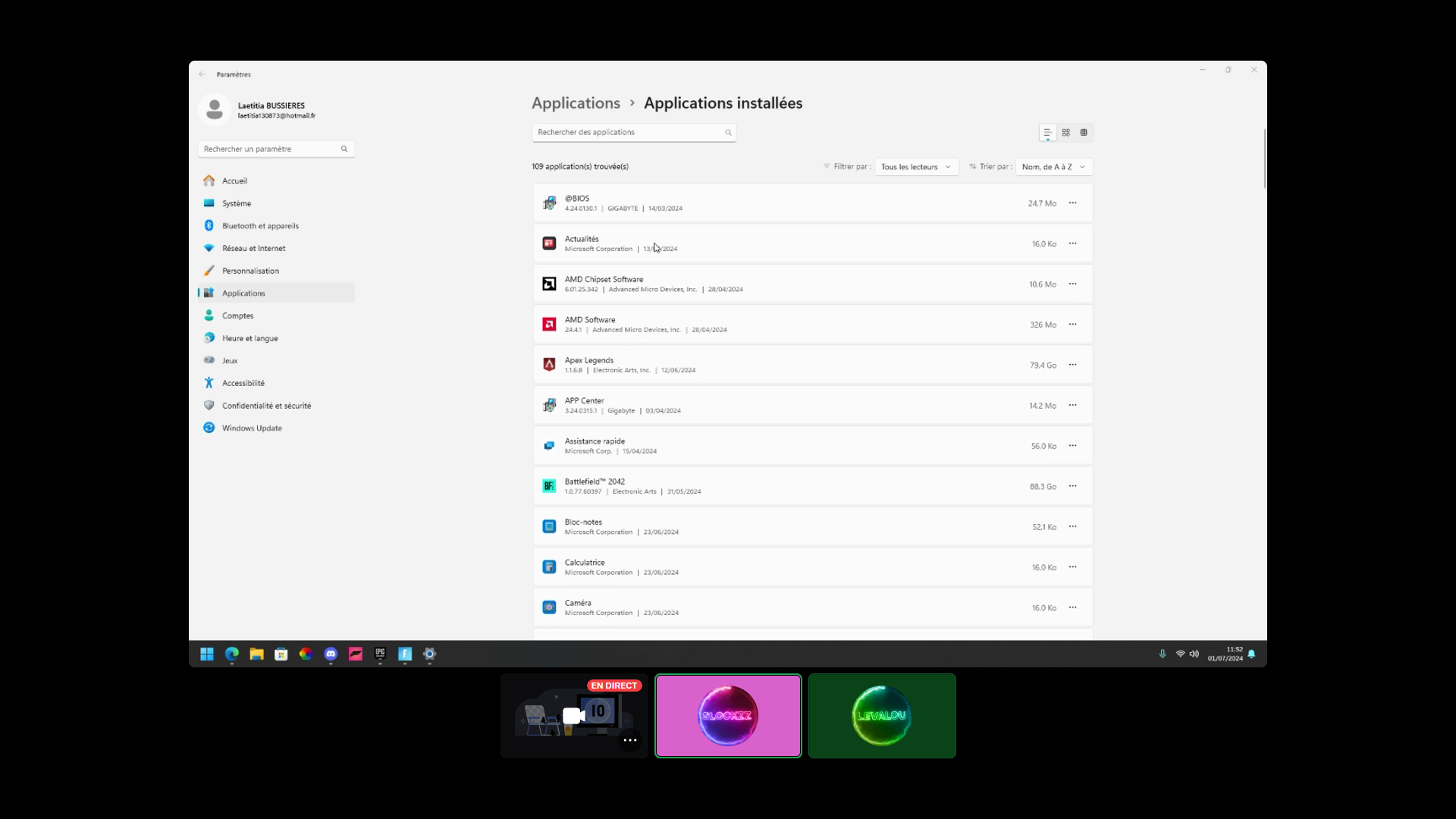Open Microsoft Store from the taskbar
The image size is (1456, 819).
[x=281, y=654]
